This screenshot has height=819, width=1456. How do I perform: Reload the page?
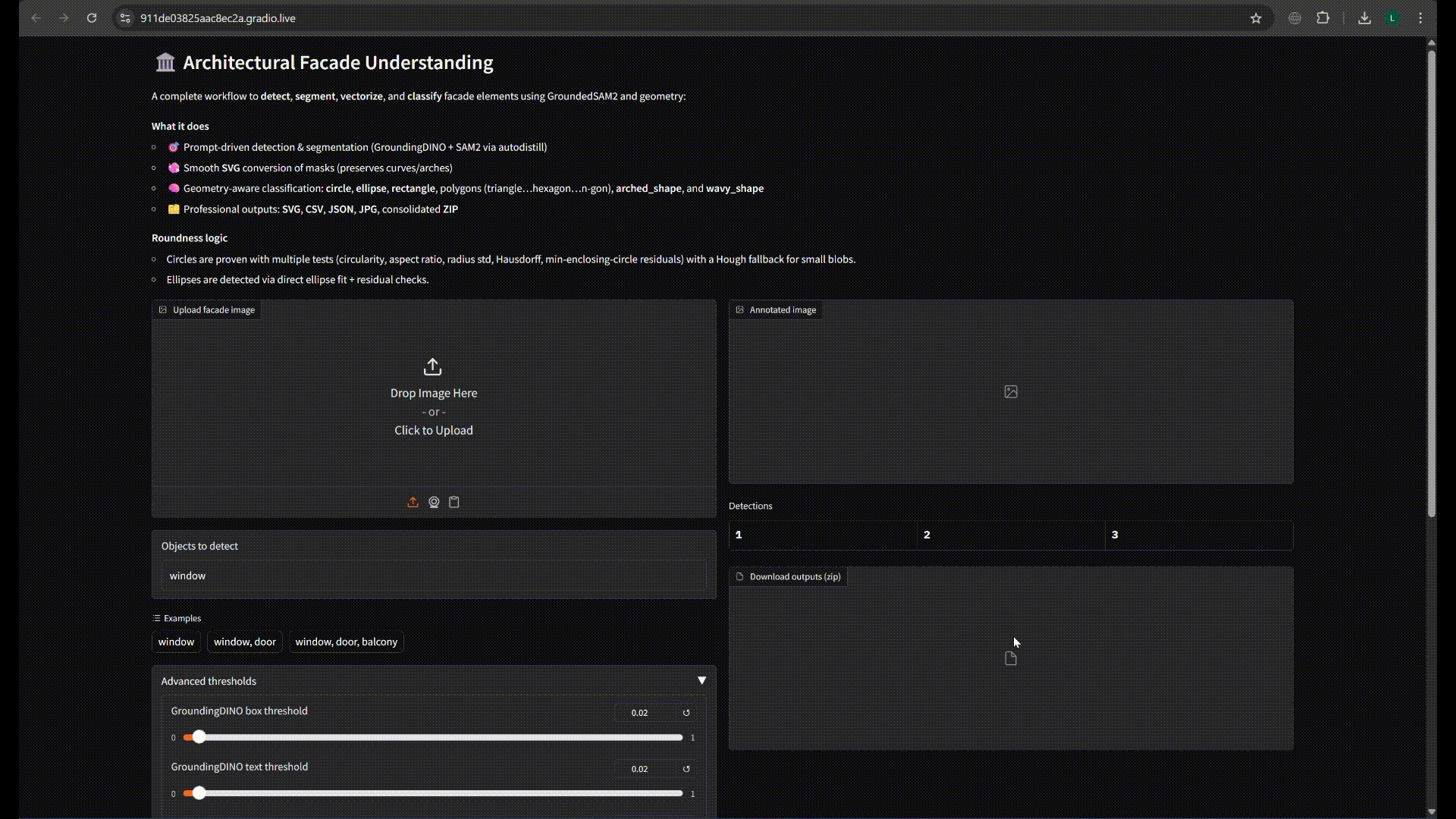pyautogui.click(x=92, y=18)
